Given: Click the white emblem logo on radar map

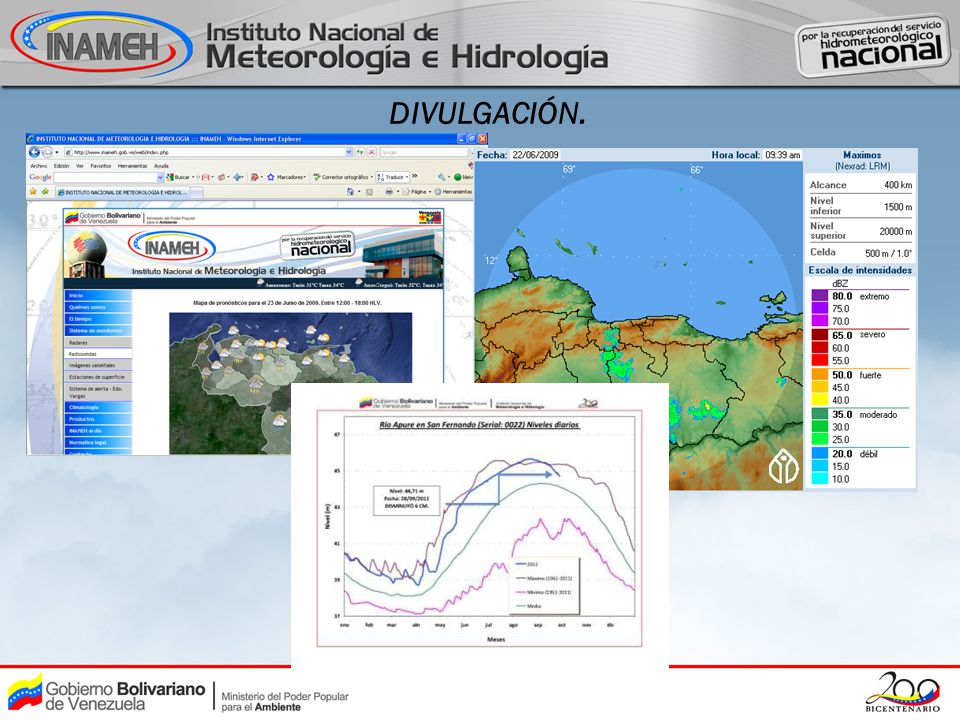Looking at the screenshot, I should click(784, 466).
